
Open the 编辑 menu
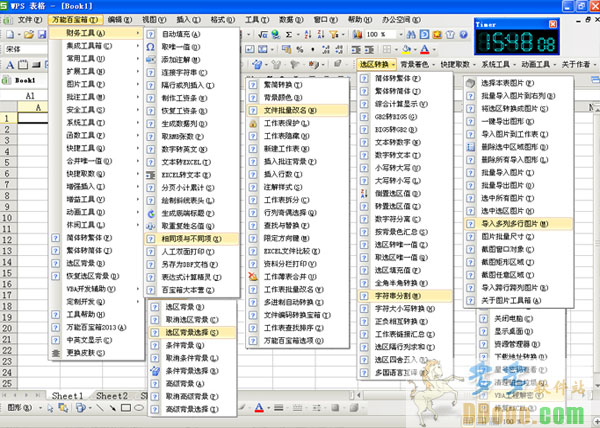tap(120, 20)
